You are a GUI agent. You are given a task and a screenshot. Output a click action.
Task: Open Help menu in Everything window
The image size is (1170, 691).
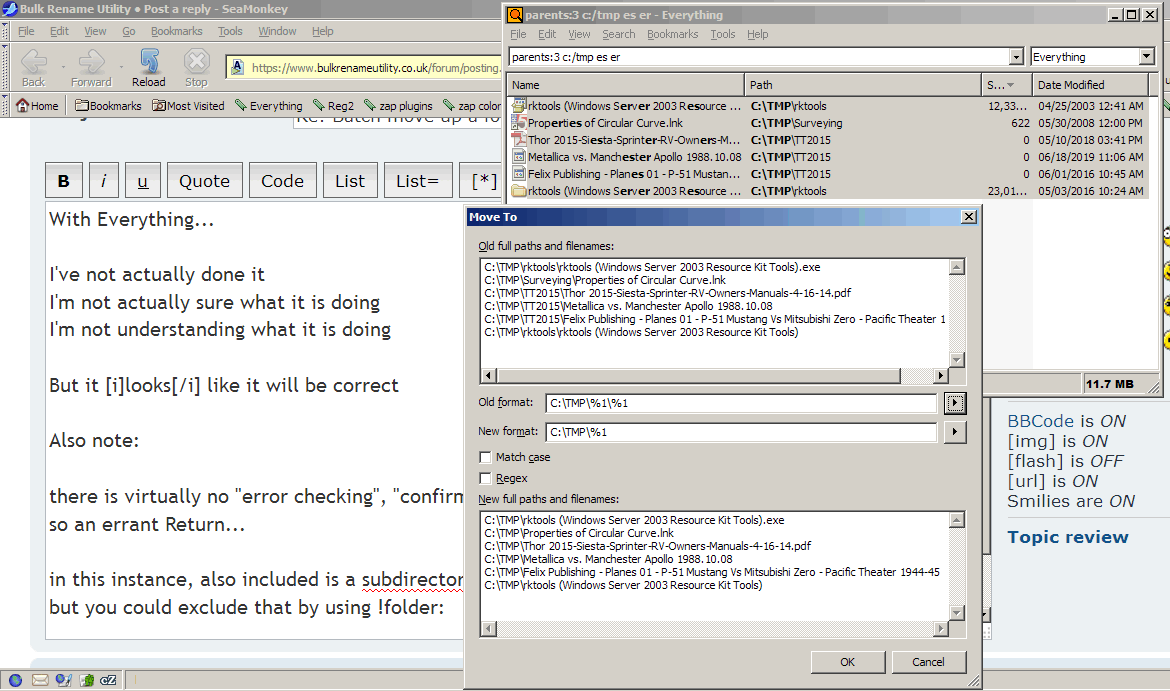tap(757, 34)
